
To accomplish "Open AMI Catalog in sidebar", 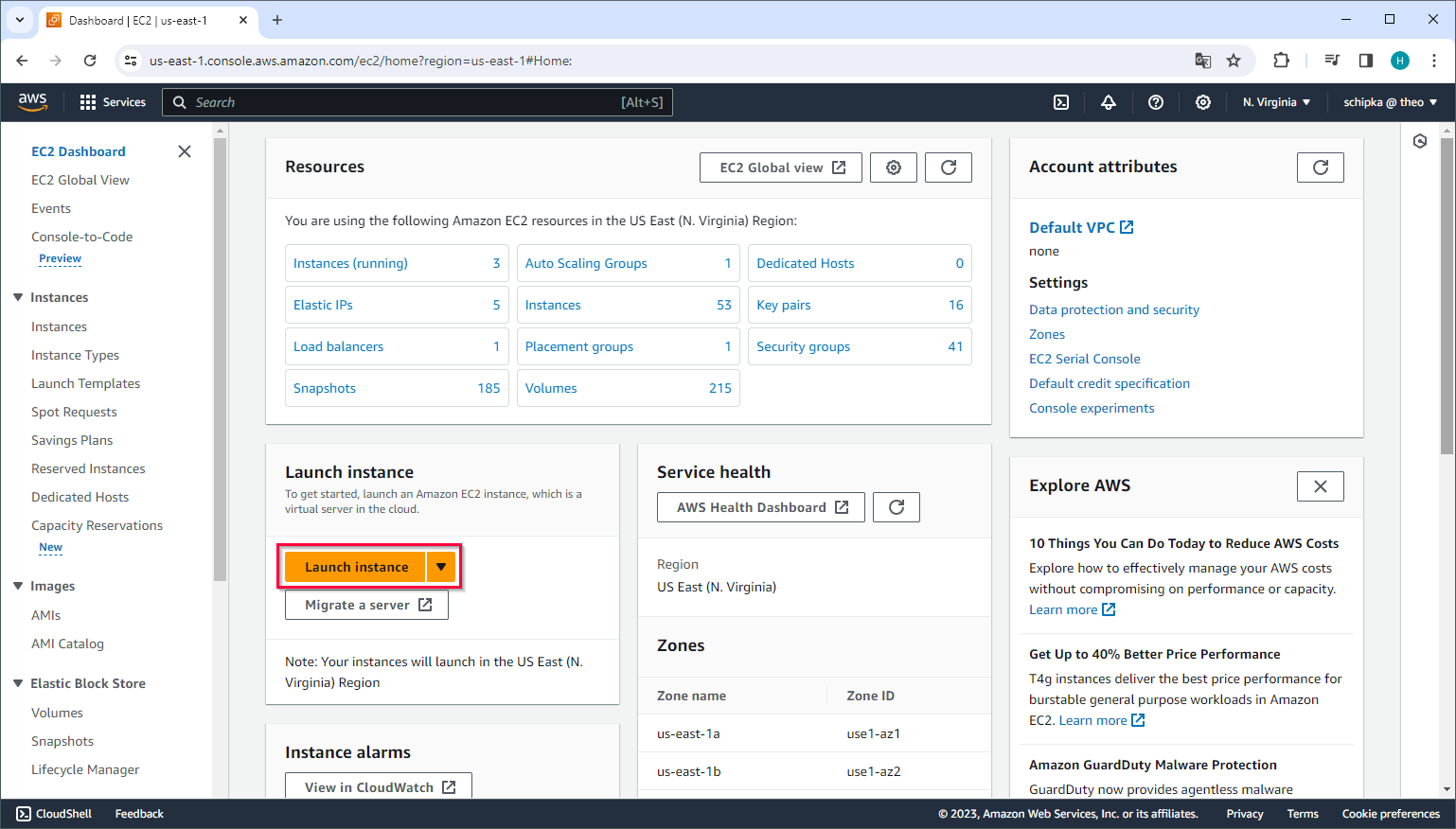I will click(x=68, y=644).
